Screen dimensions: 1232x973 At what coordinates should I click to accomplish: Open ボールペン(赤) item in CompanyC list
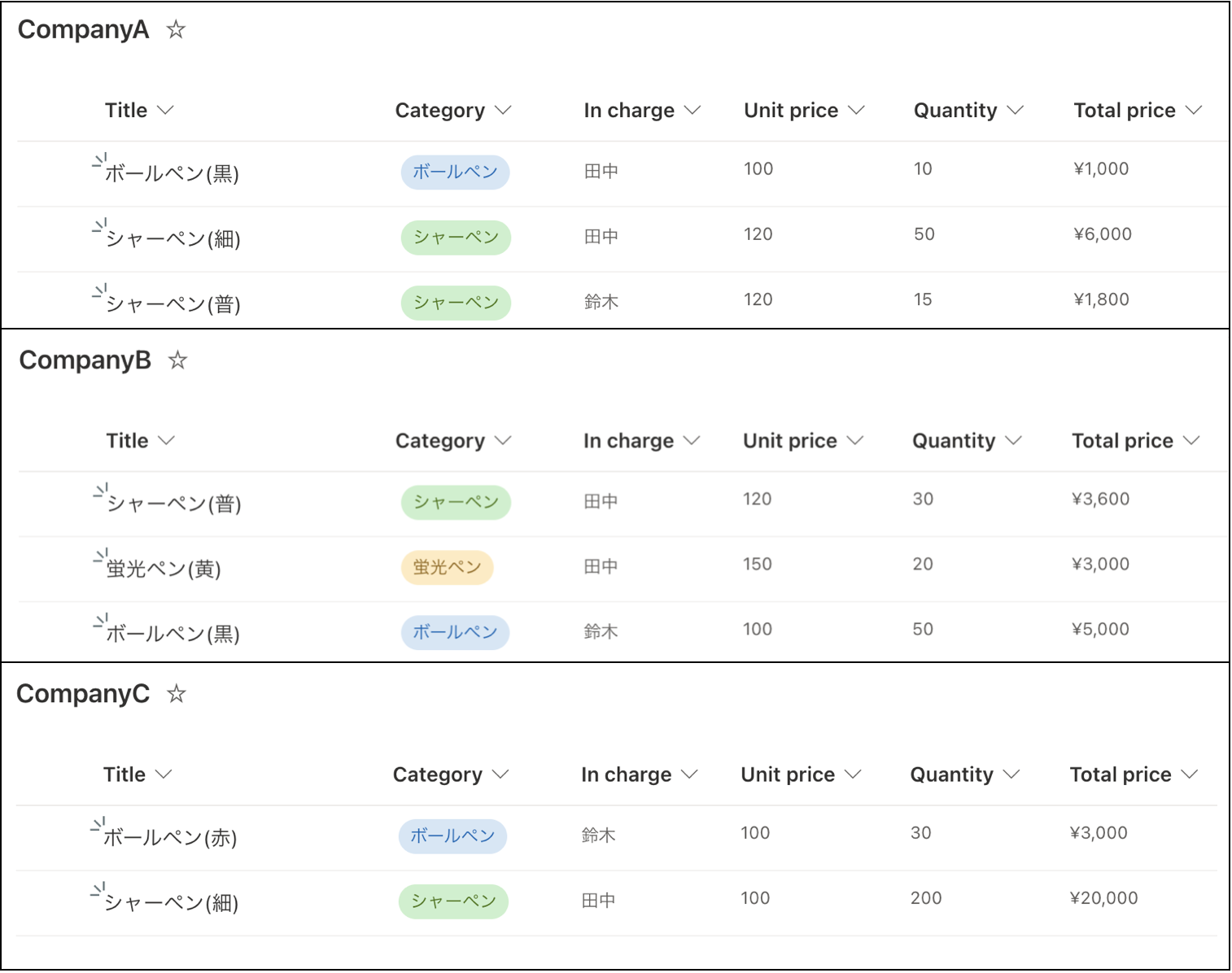pos(170,837)
